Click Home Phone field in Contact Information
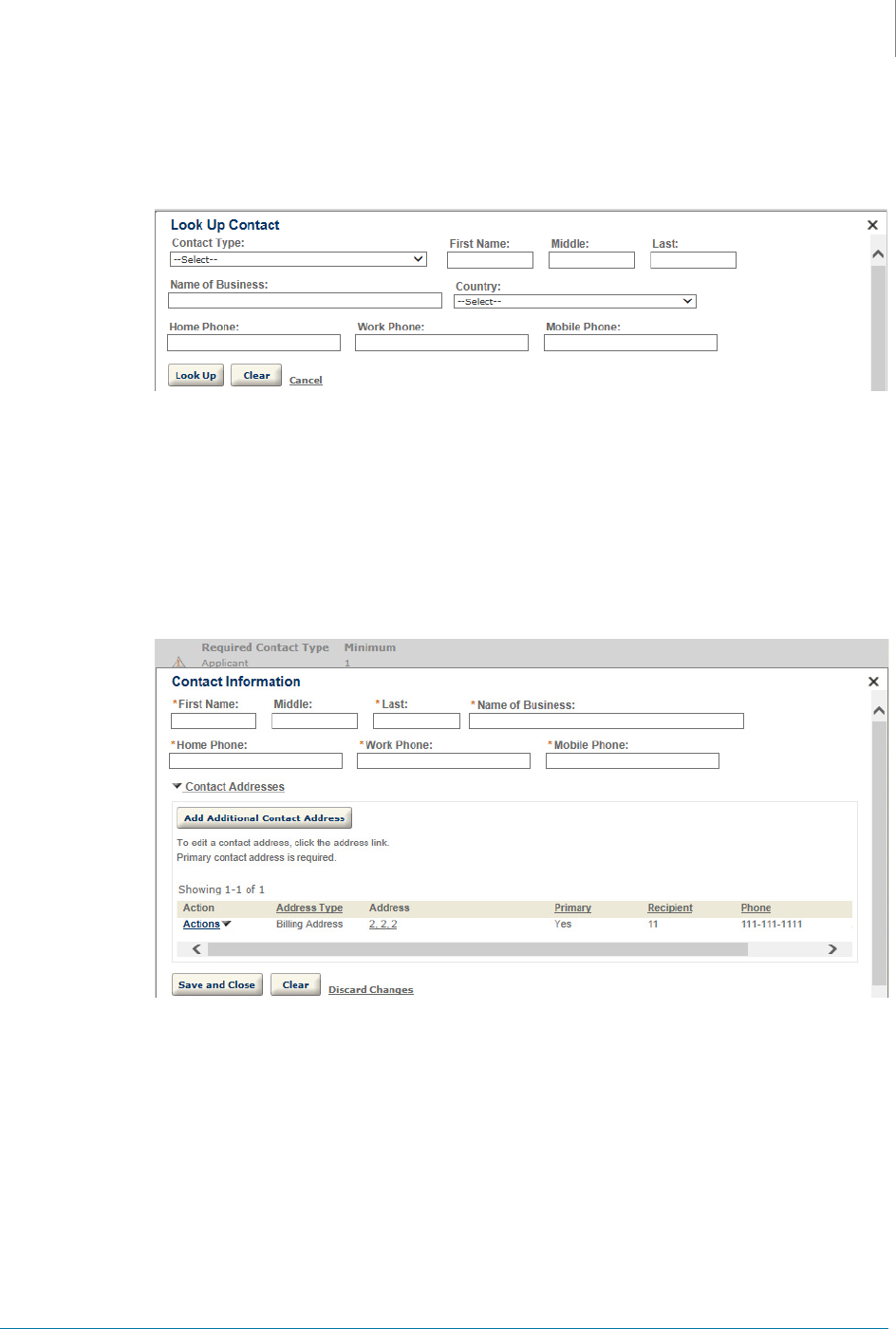Viewport: 896px width, 1329px height. [255, 761]
